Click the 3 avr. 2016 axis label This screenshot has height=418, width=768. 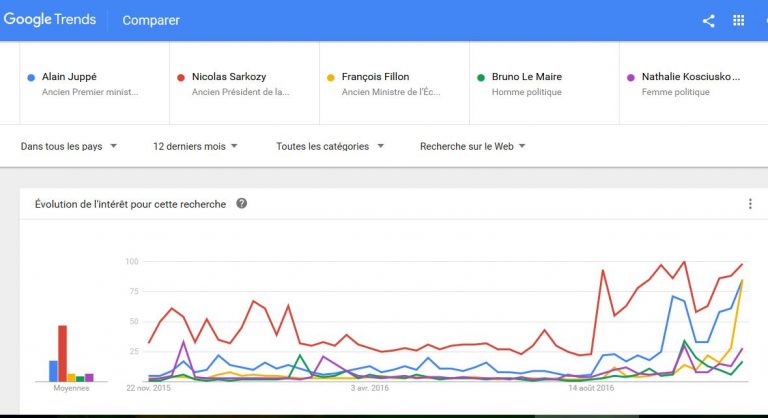pyautogui.click(x=369, y=388)
